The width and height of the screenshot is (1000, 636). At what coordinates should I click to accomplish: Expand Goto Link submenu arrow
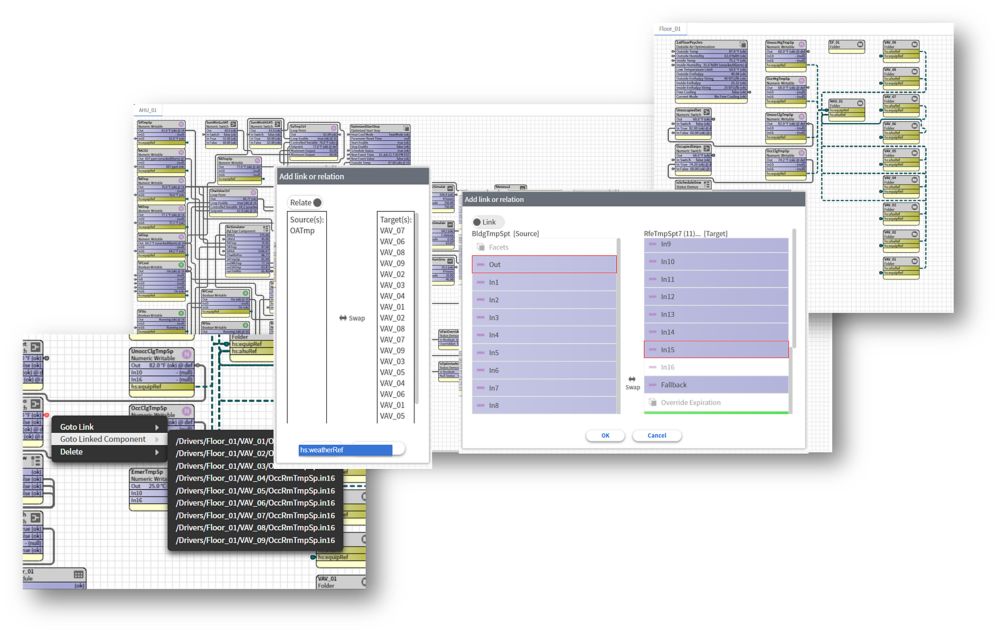157,427
